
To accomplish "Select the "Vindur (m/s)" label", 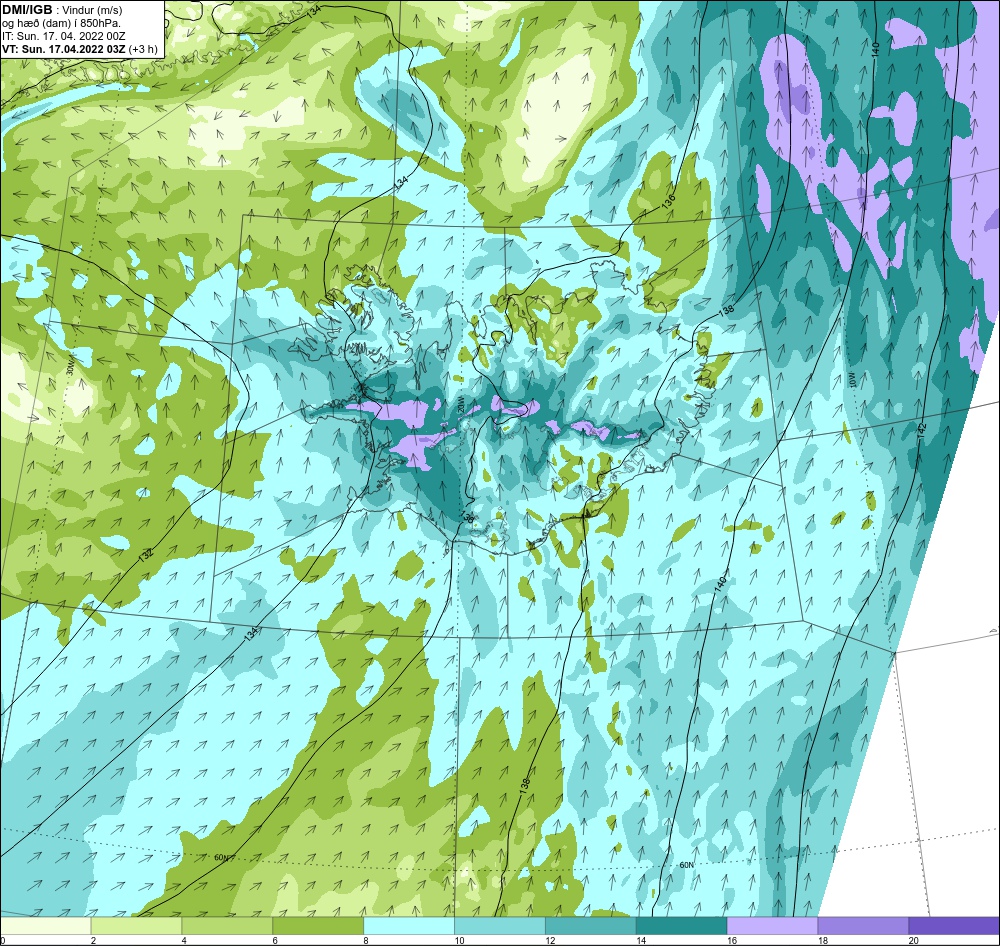I will coord(92,10).
